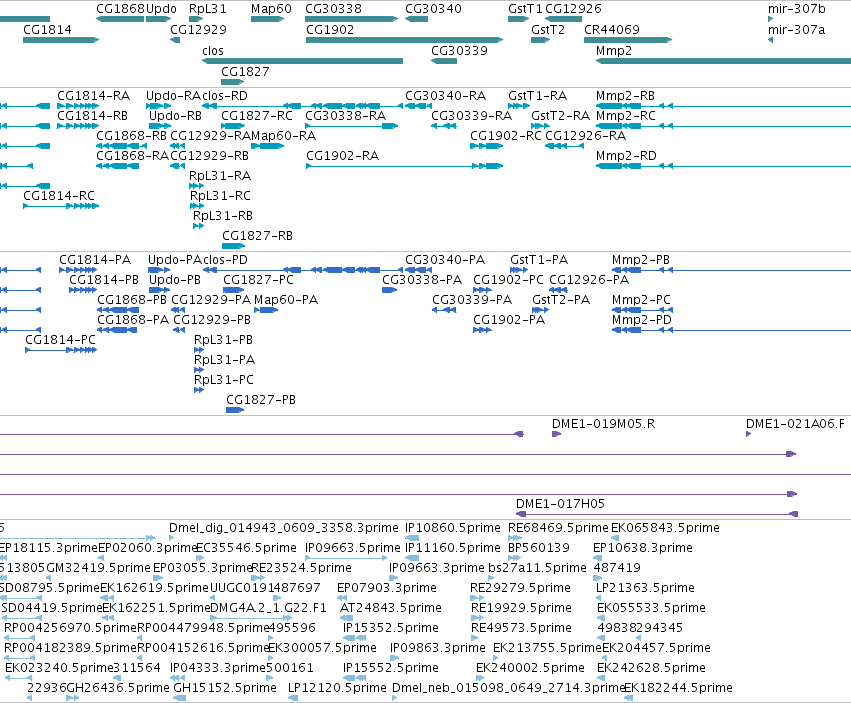Select the CG1902-RA transcript label
Screen dimensions: 851x703
click(342, 156)
